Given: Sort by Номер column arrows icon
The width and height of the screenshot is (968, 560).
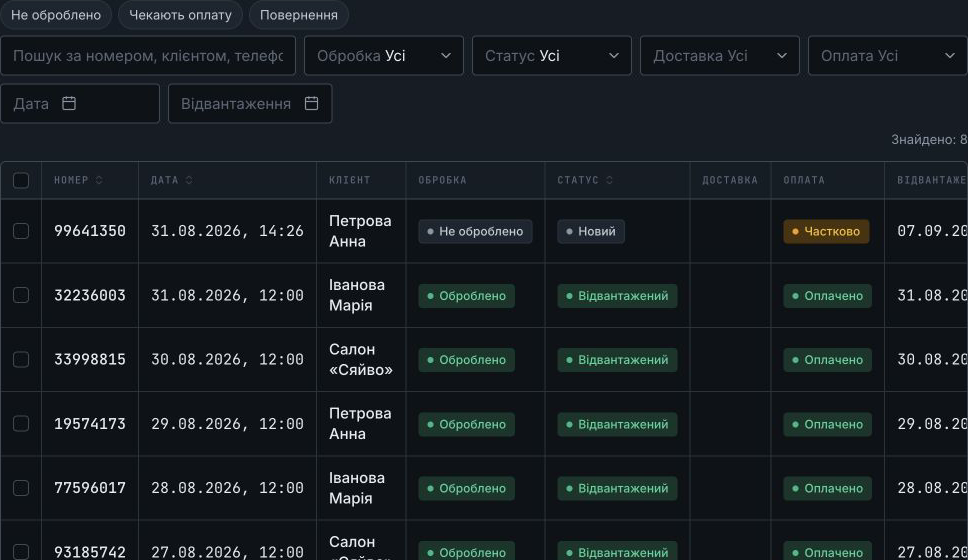Looking at the screenshot, I should [x=99, y=180].
